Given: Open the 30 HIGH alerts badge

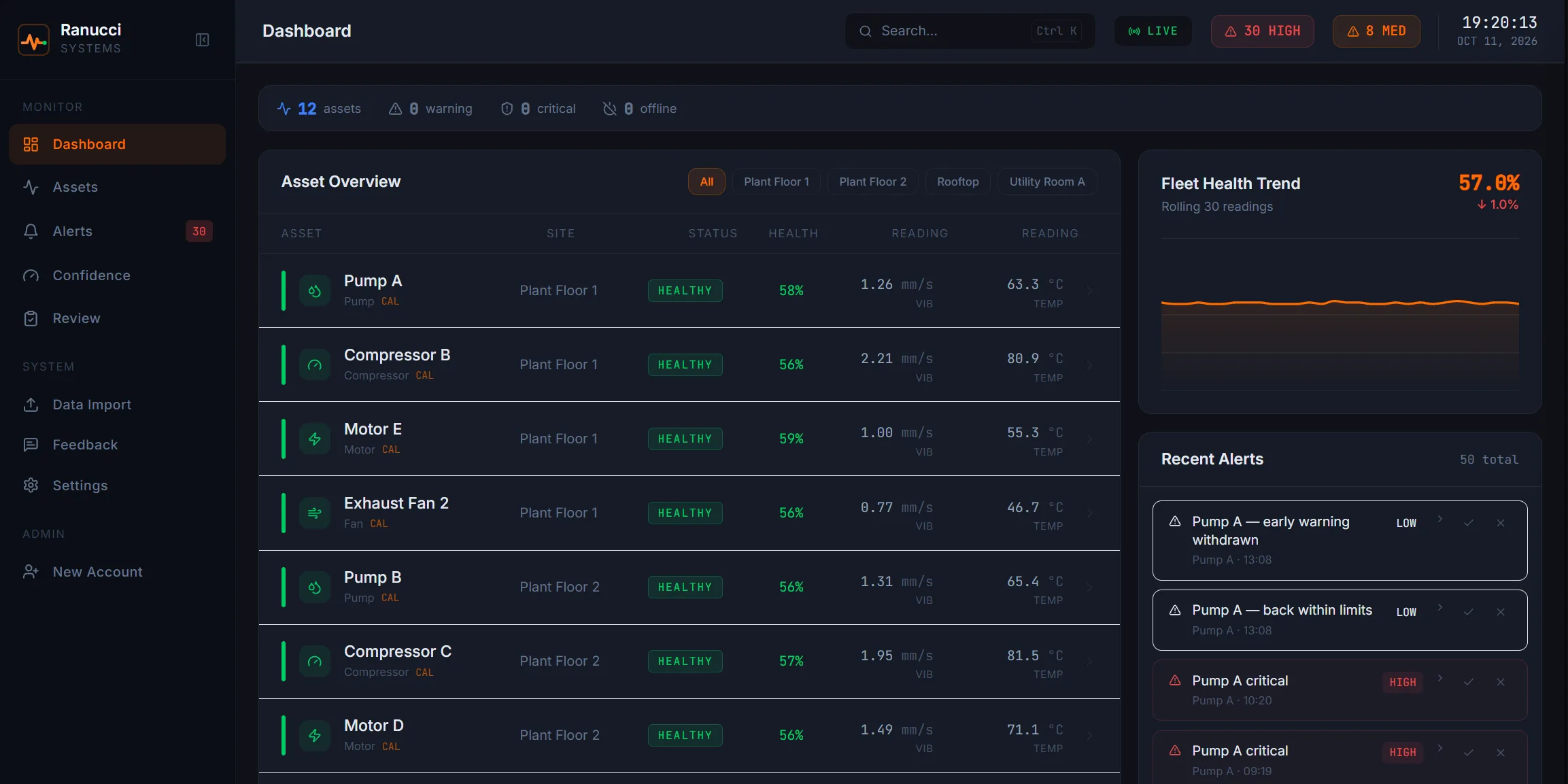Looking at the screenshot, I should click(1262, 31).
